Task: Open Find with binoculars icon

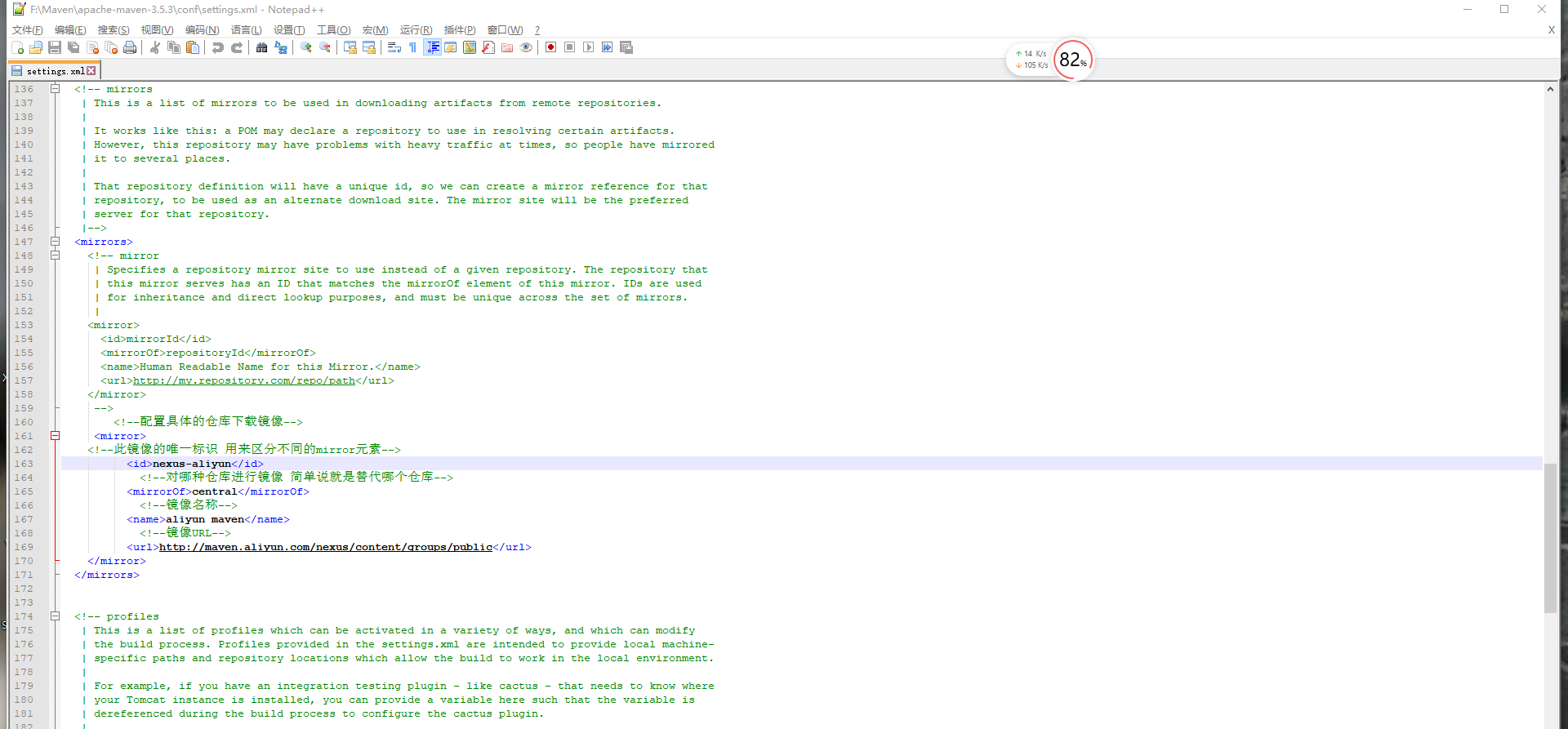Action: [x=261, y=47]
